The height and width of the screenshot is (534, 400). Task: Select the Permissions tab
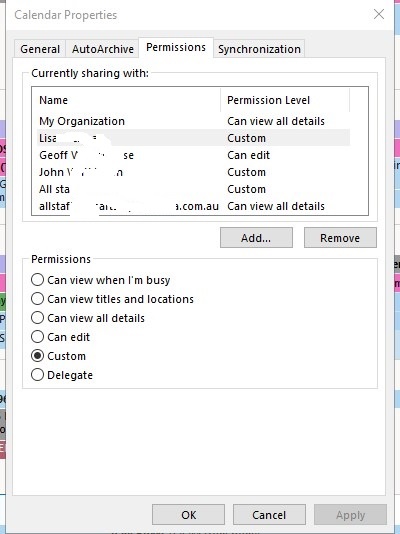[176, 47]
